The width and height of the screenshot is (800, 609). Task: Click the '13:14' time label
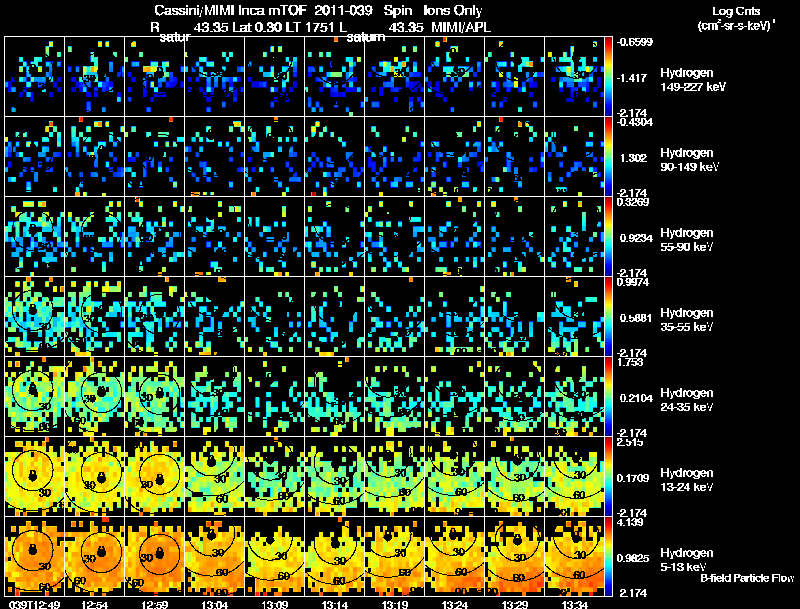(x=335, y=604)
